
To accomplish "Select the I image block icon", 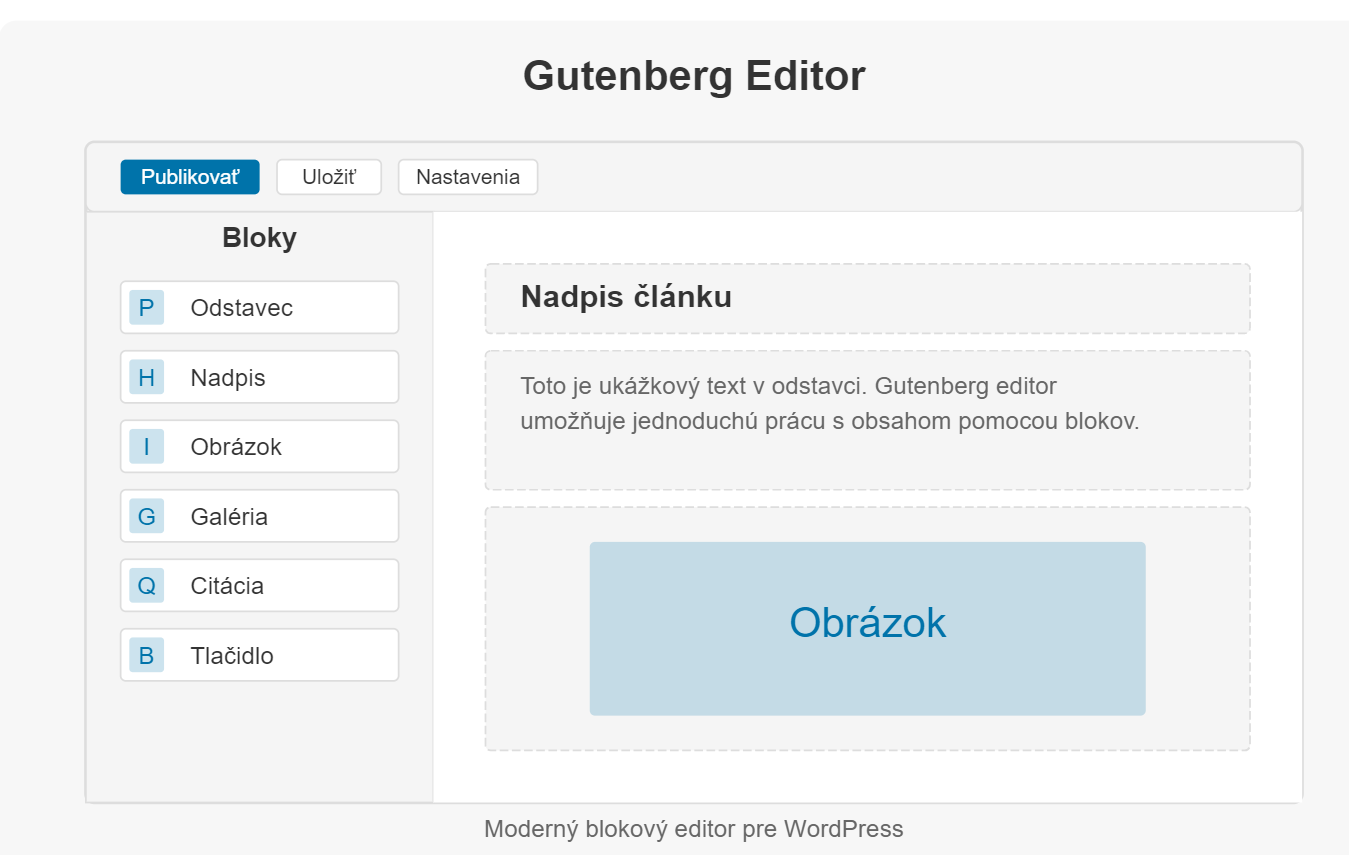I will point(146,446).
